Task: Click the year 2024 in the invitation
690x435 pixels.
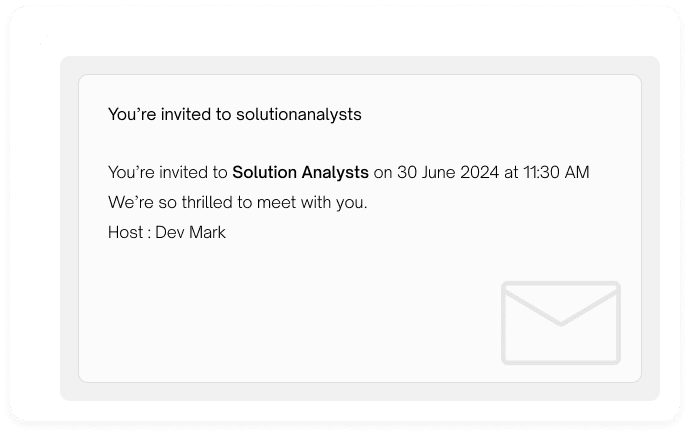Action: 479,172
